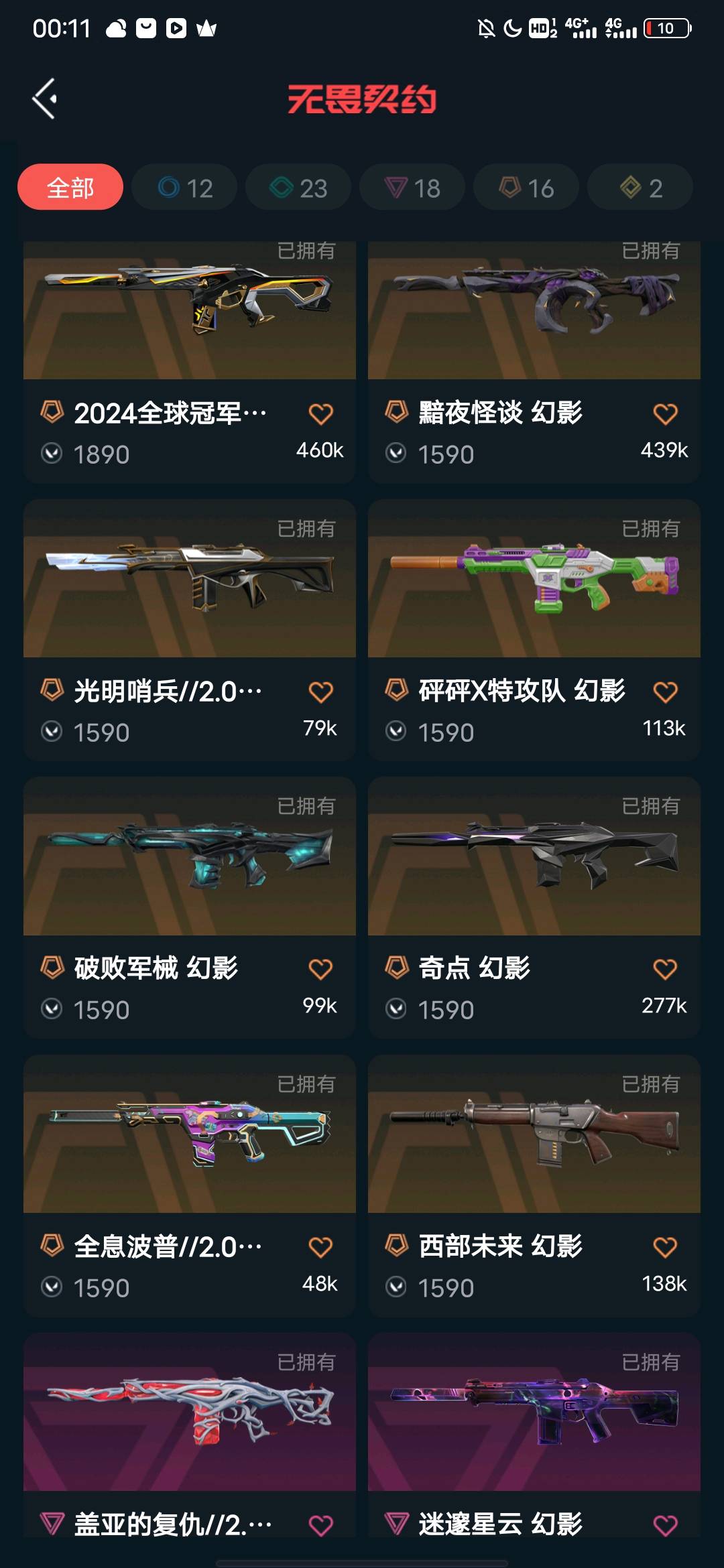Switch to purple triangle tier with 18

tap(412, 187)
